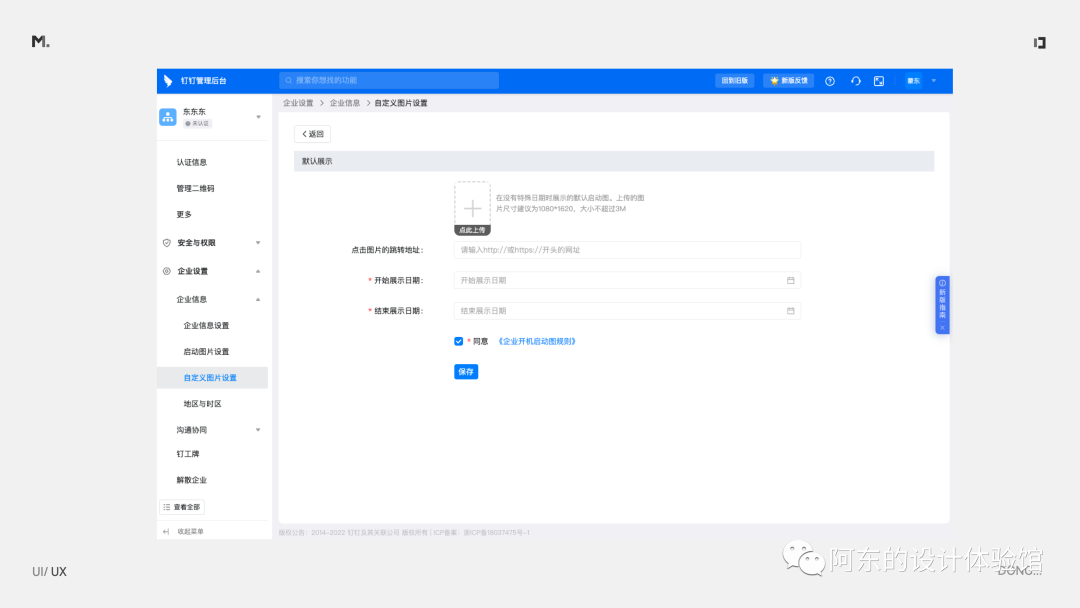Click the 企业信息 breadcrumb

[344, 103]
